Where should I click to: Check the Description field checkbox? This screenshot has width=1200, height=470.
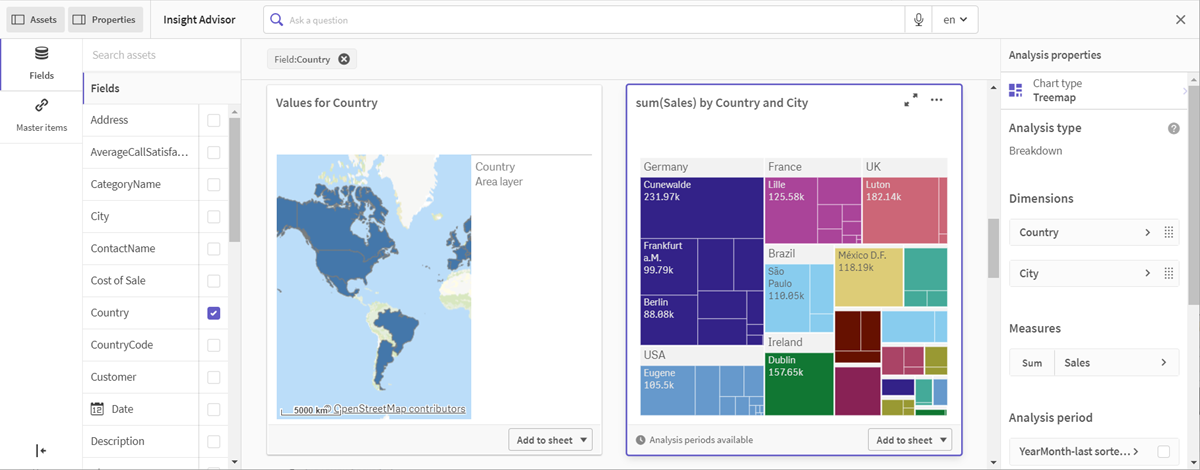tap(214, 441)
